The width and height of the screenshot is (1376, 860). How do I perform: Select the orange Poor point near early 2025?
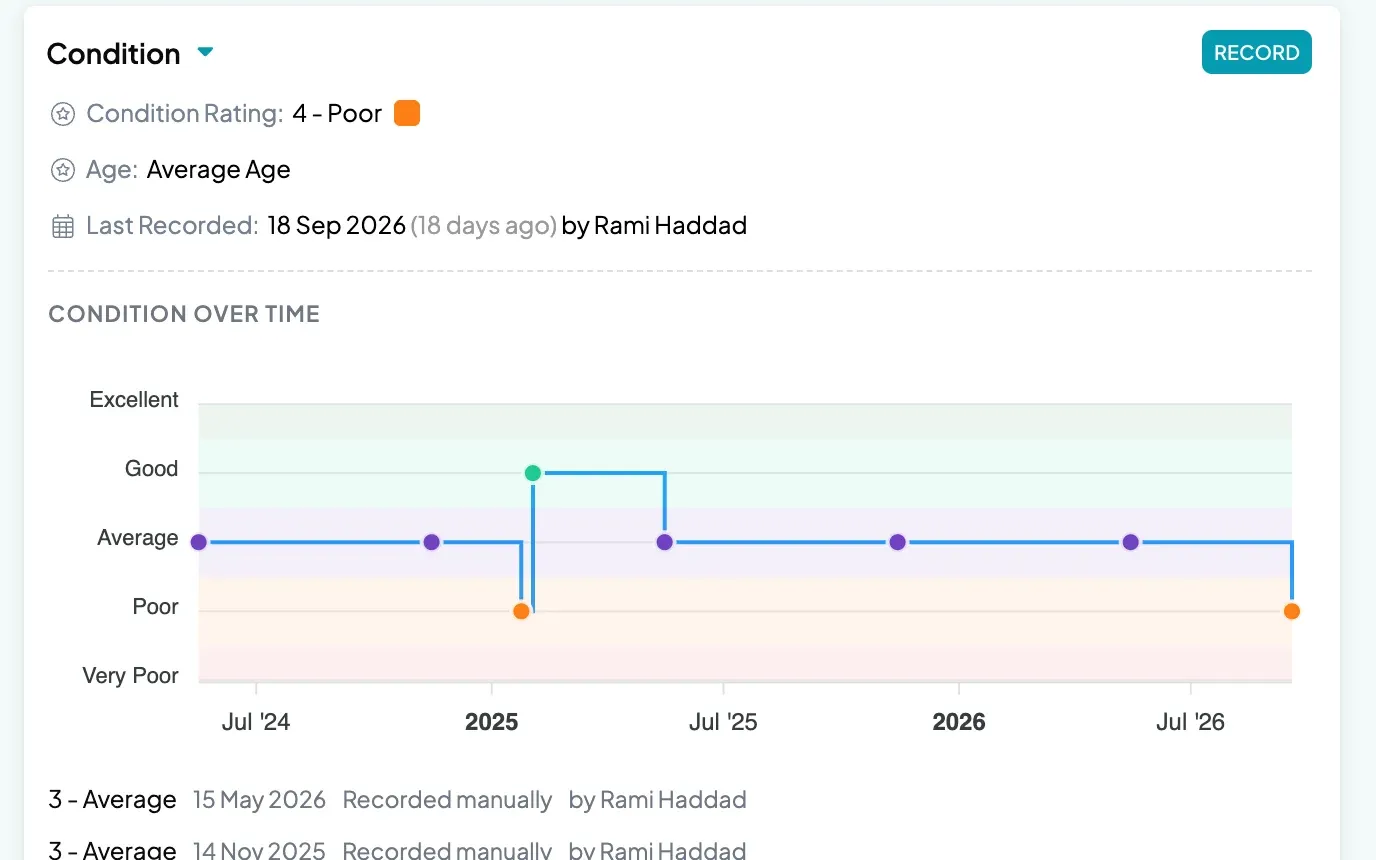[521, 611]
